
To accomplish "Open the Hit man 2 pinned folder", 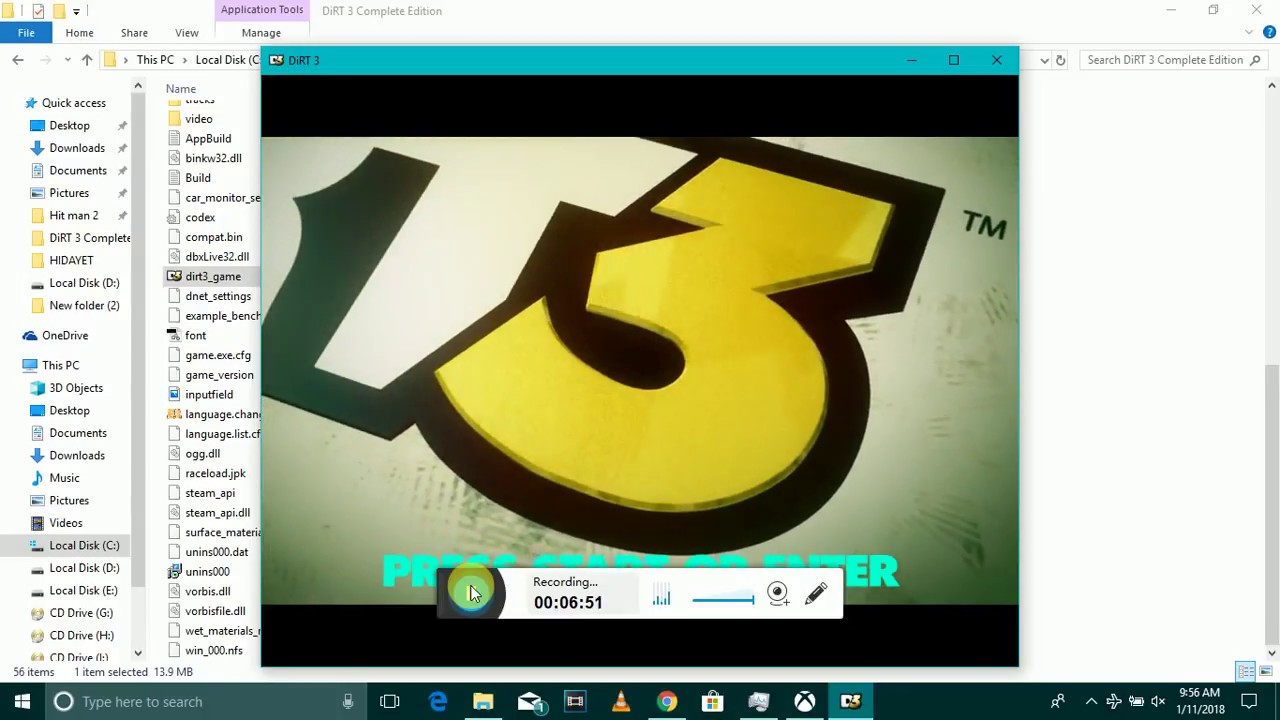I will 74,215.
